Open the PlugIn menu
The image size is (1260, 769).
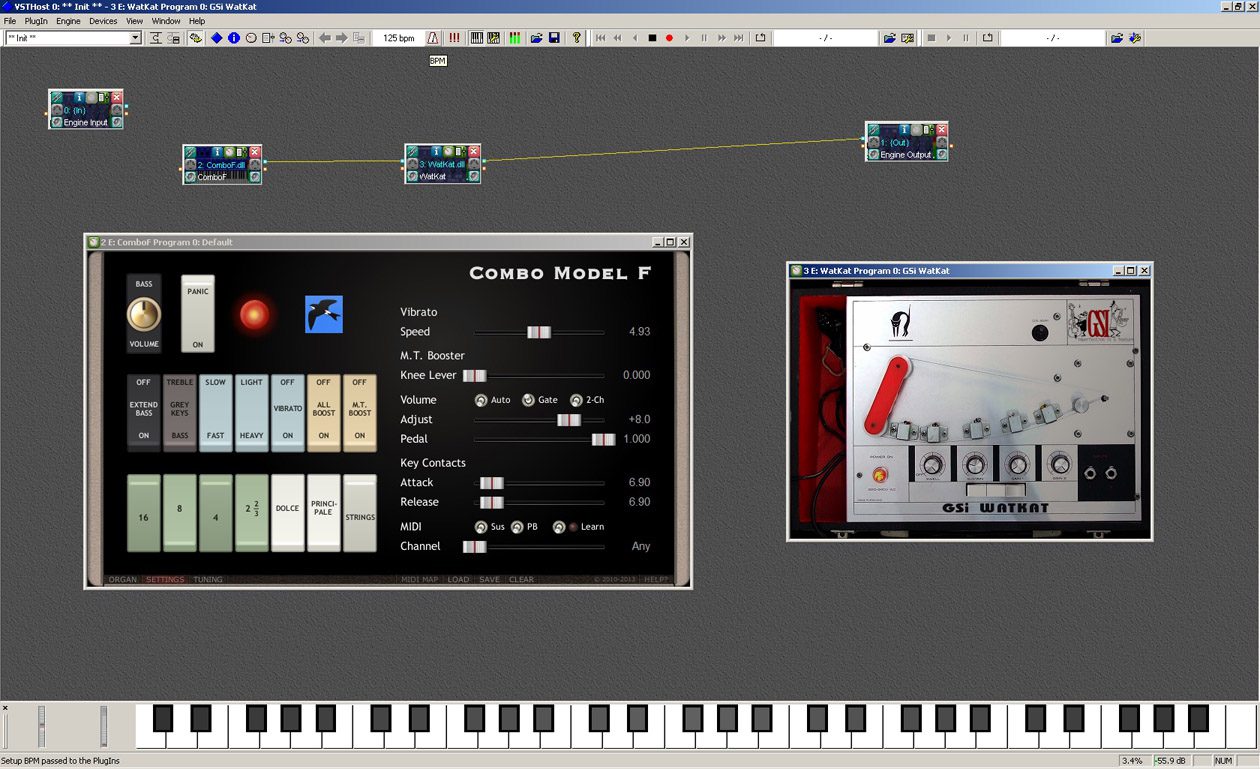35,21
